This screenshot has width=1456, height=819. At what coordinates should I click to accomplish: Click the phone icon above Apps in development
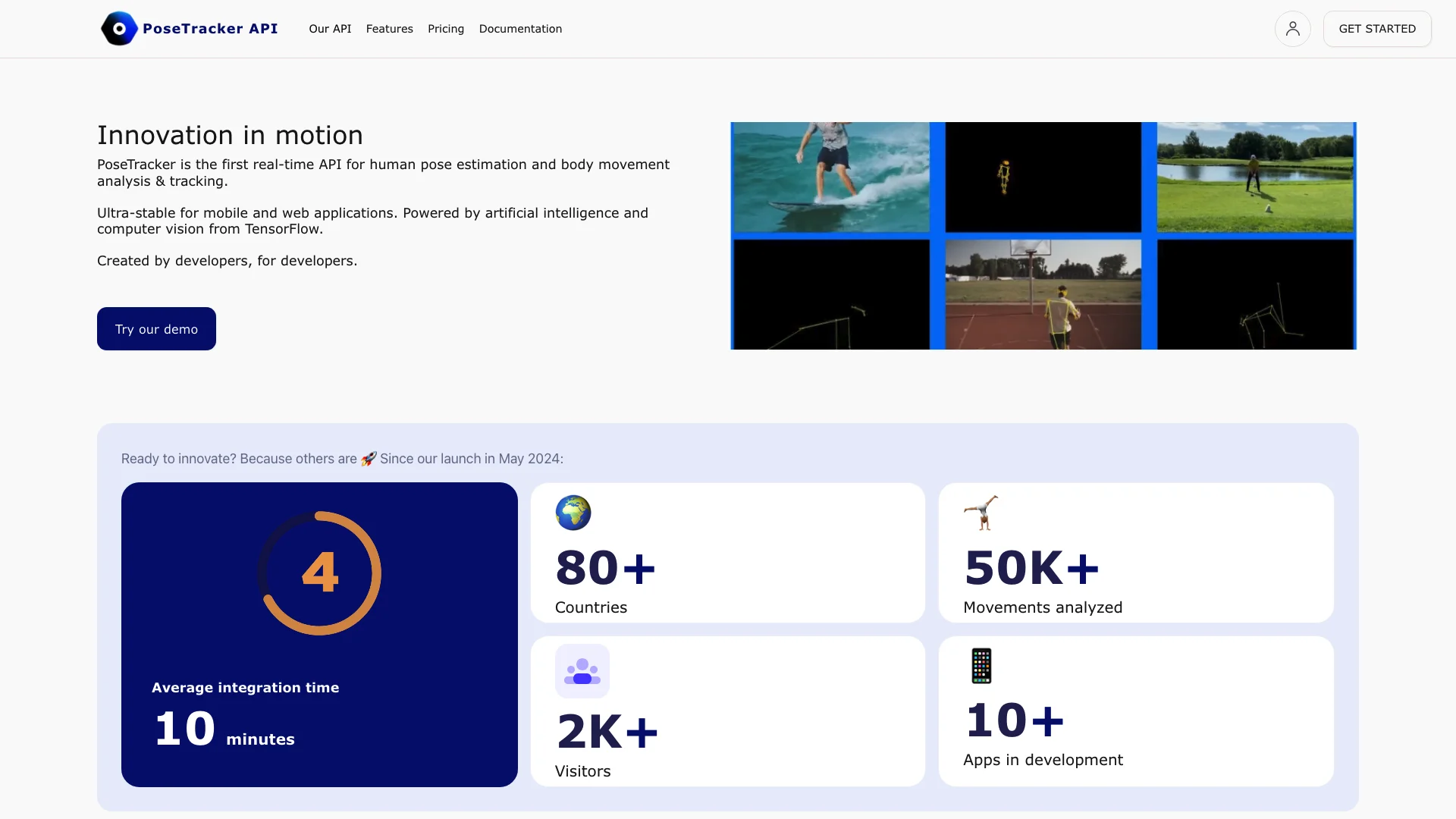point(981,666)
